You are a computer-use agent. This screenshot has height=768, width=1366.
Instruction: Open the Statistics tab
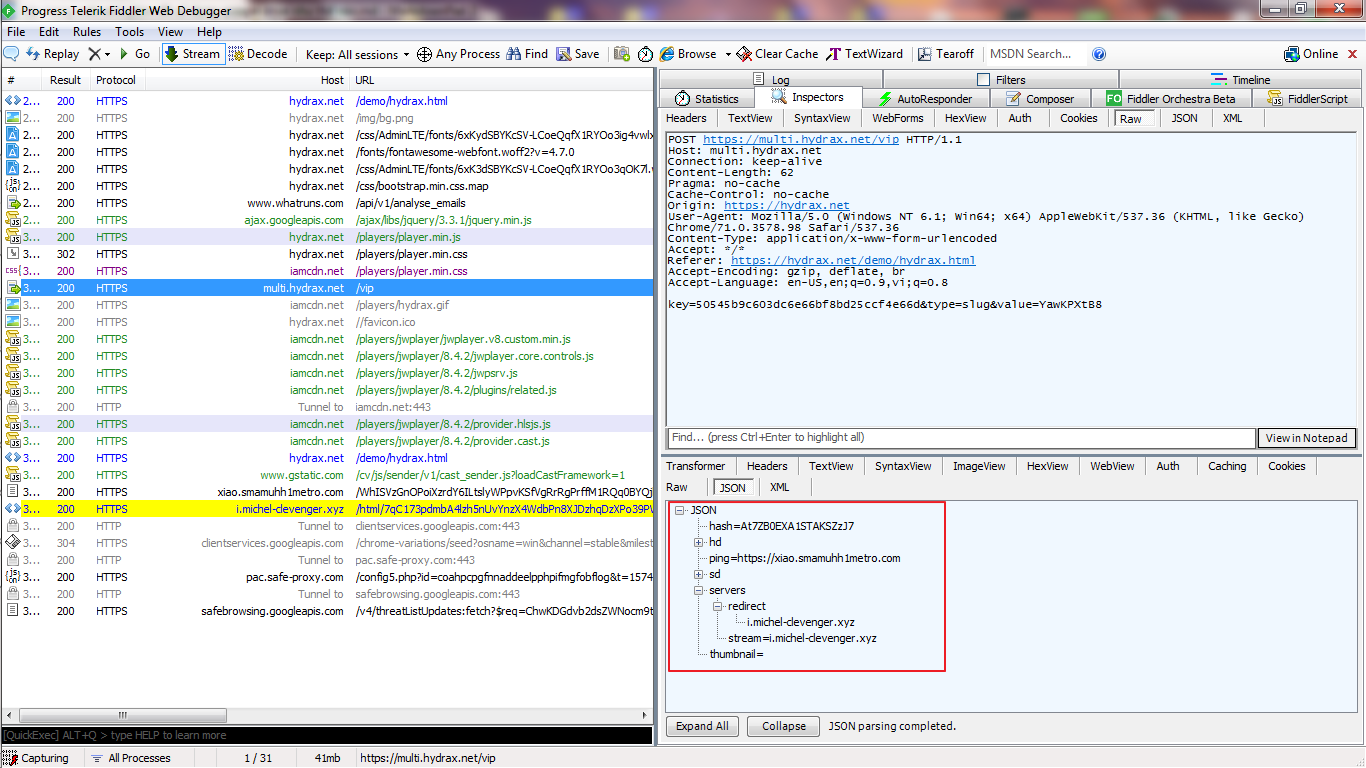pos(706,98)
